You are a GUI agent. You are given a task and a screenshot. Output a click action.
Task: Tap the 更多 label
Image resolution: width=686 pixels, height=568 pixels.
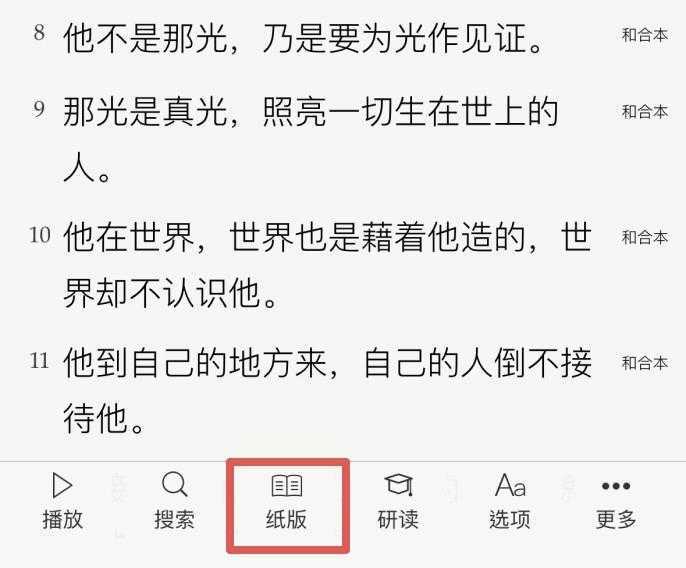(616, 519)
